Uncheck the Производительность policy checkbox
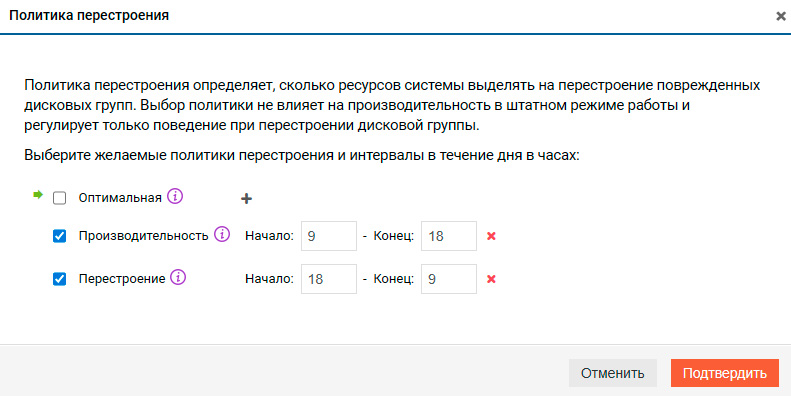 coord(60,236)
